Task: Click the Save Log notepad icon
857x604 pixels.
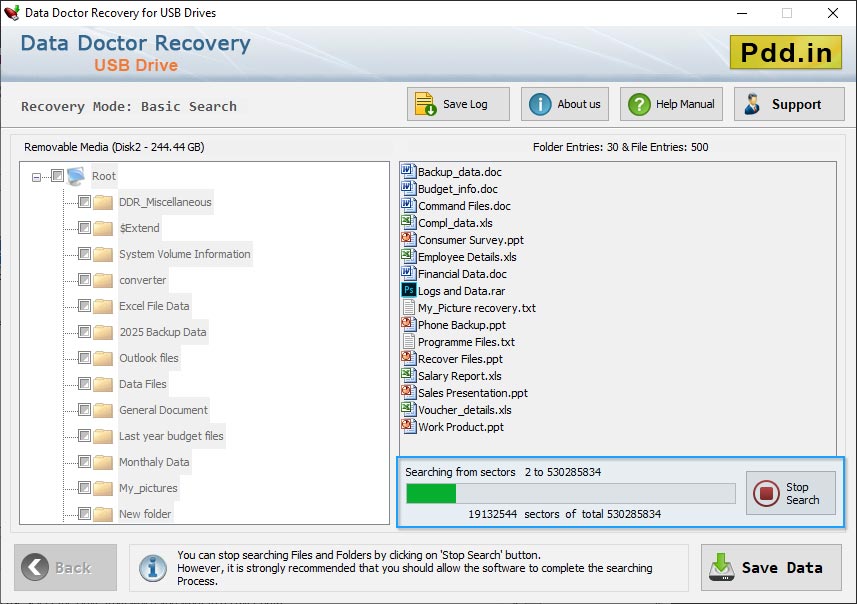Action: pos(425,104)
